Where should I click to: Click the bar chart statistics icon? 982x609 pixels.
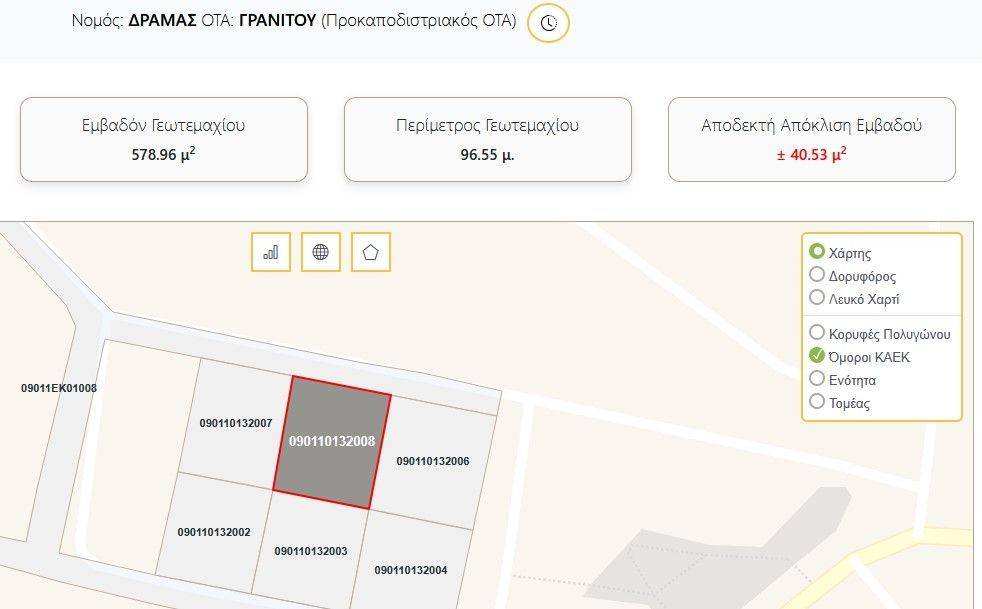point(271,252)
